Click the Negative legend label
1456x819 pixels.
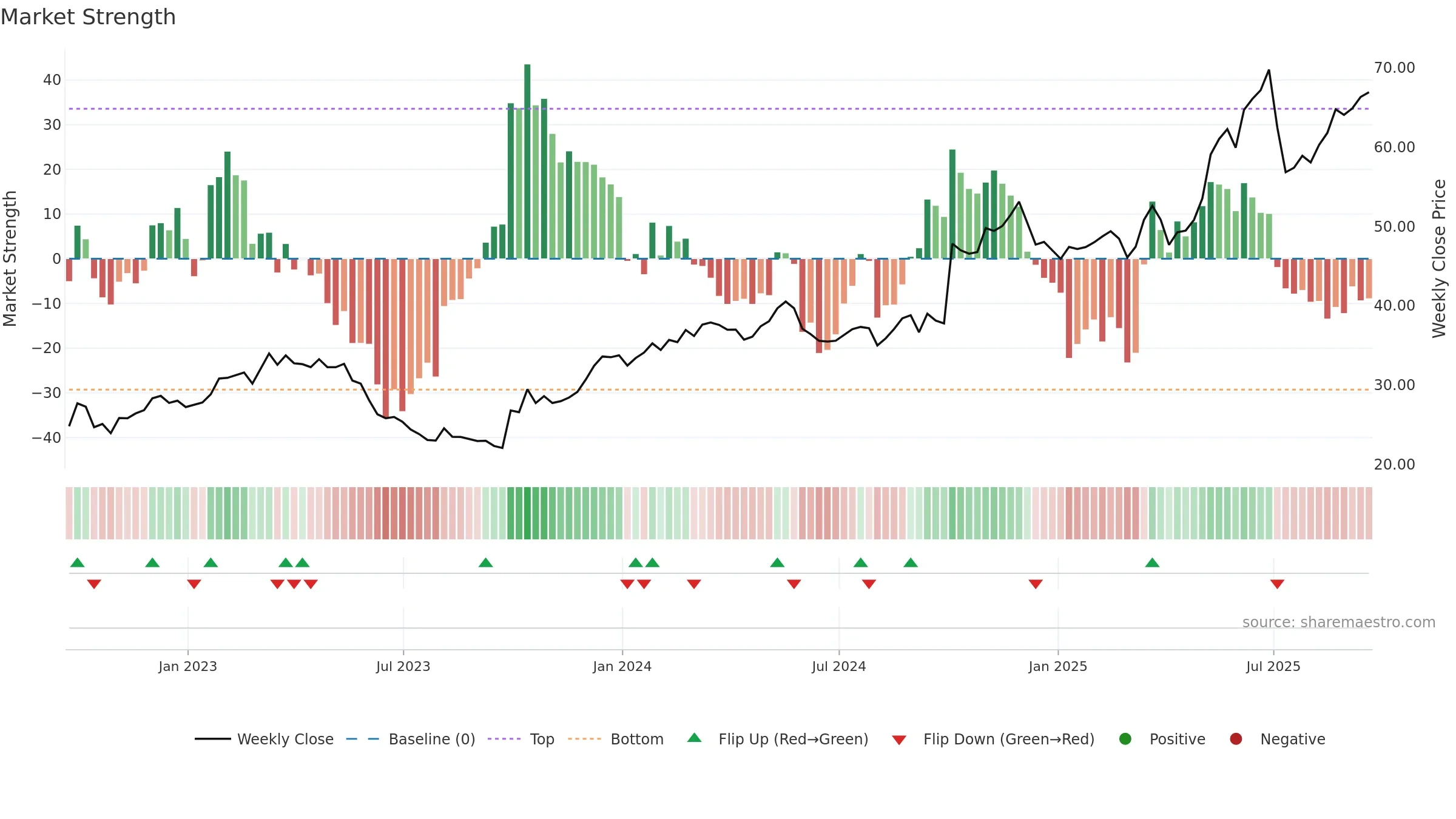1293,739
